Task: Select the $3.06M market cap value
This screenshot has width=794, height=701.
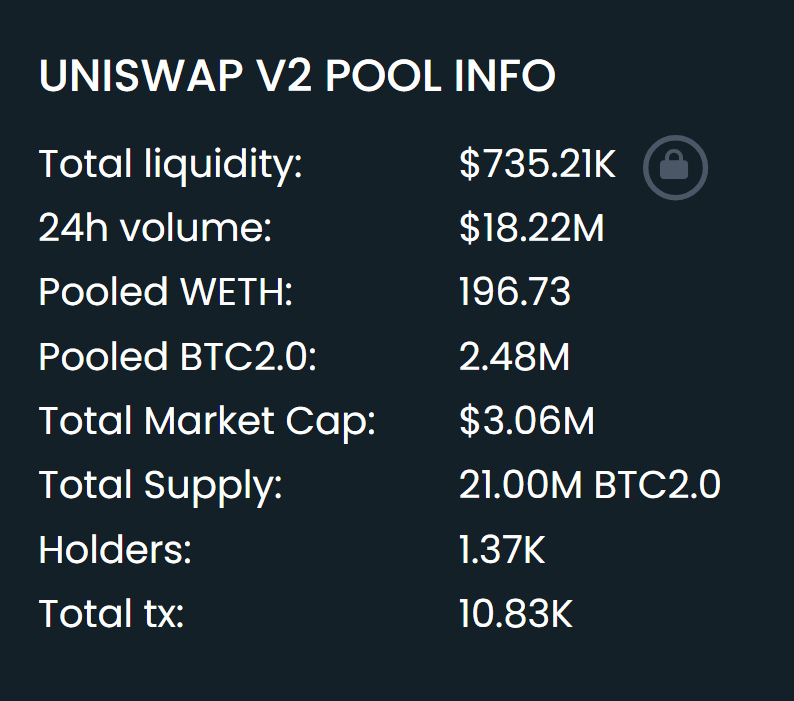Action: click(x=526, y=420)
